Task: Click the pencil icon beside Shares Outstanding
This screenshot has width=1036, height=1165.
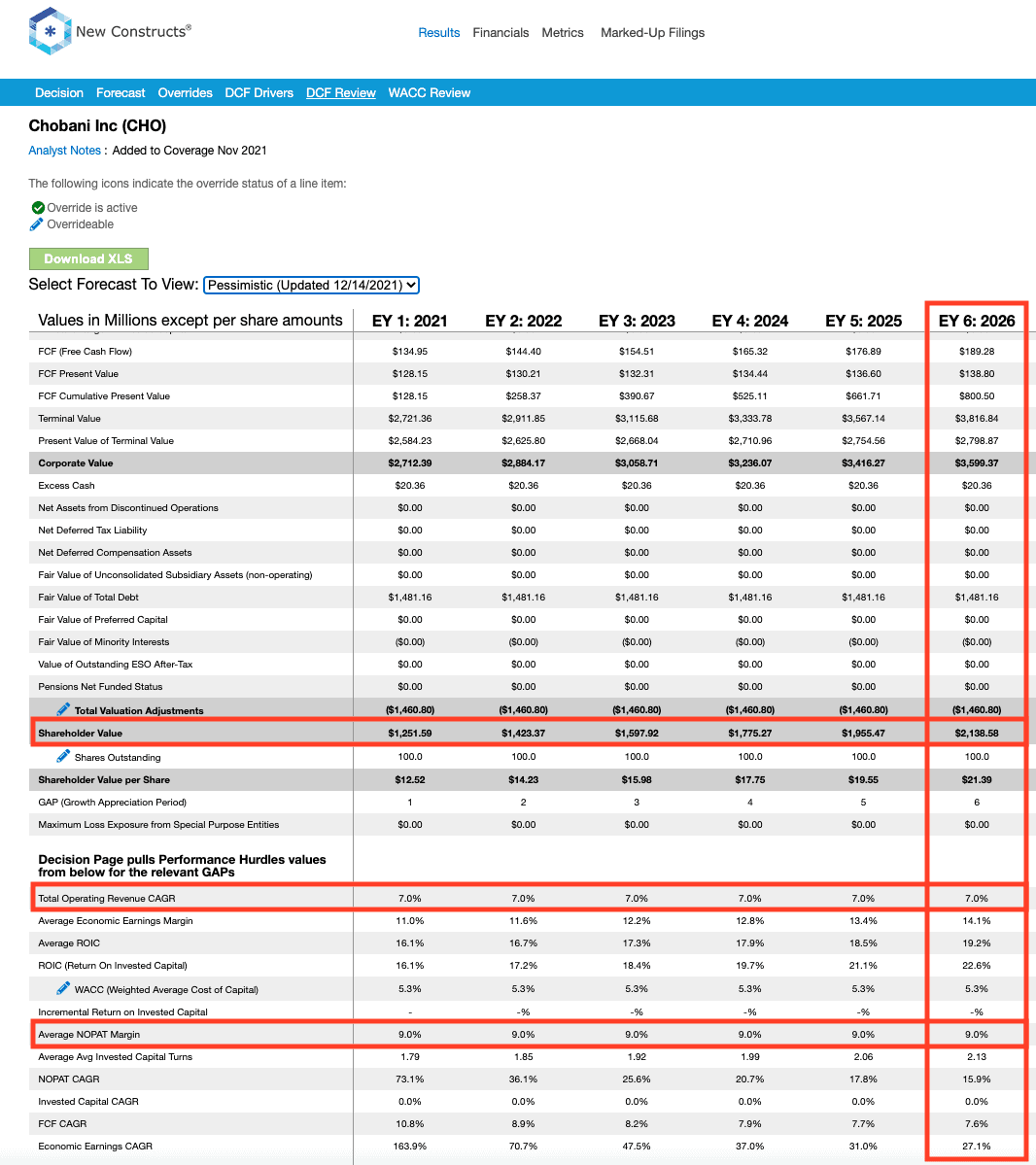Action: 63,756
